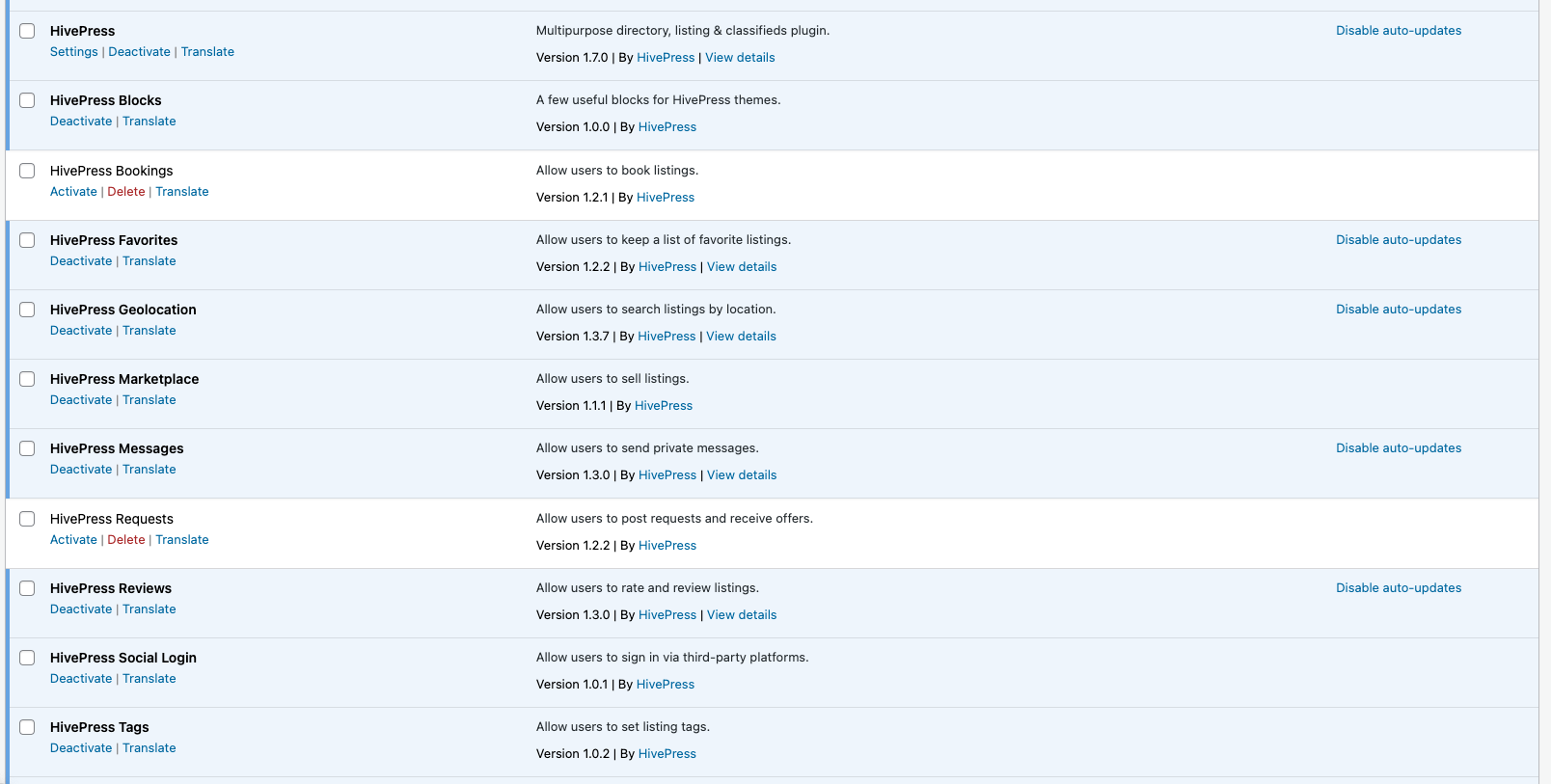Open HivePress author link for Marketplace
The width and height of the screenshot is (1551, 784).
(664, 406)
